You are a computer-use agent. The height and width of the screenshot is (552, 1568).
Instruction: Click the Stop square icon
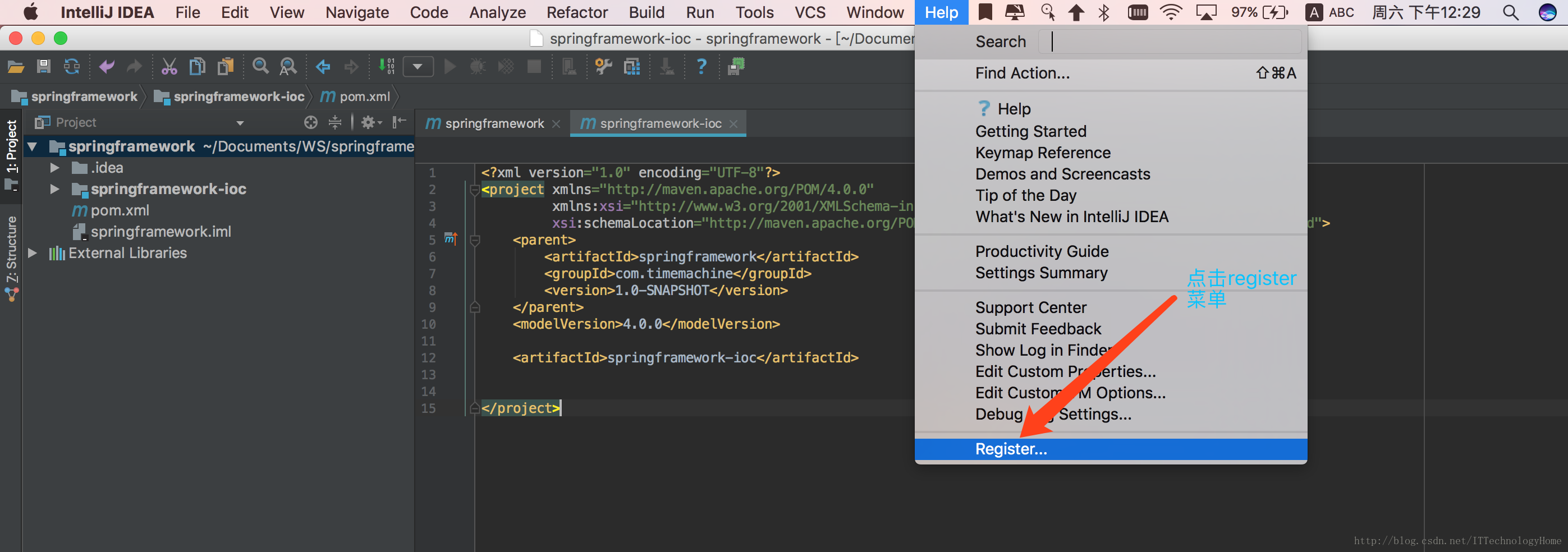pos(534,66)
